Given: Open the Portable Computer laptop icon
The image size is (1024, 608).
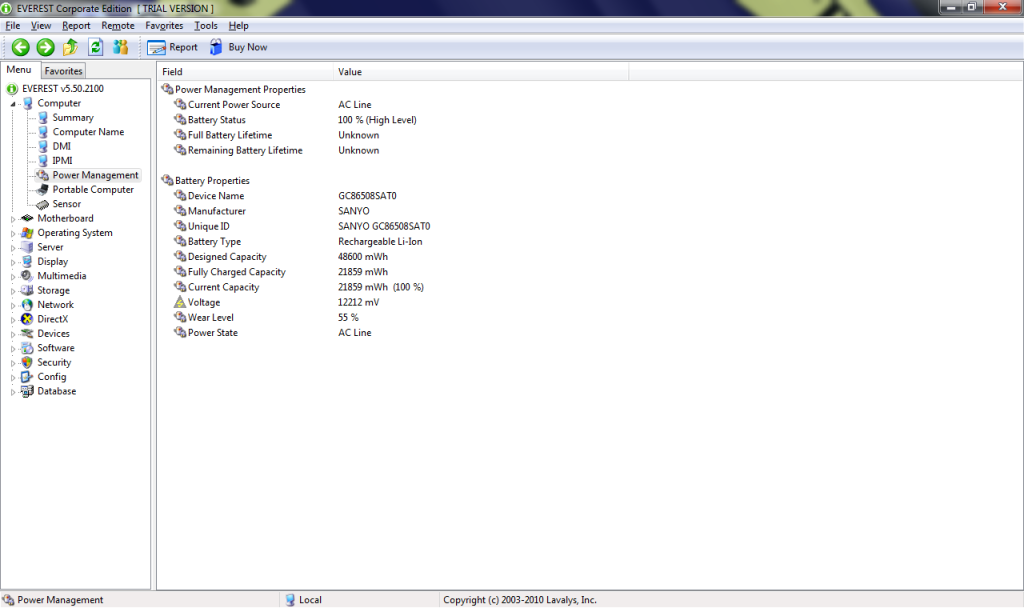Looking at the screenshot, I should click(x=42, y=189).
